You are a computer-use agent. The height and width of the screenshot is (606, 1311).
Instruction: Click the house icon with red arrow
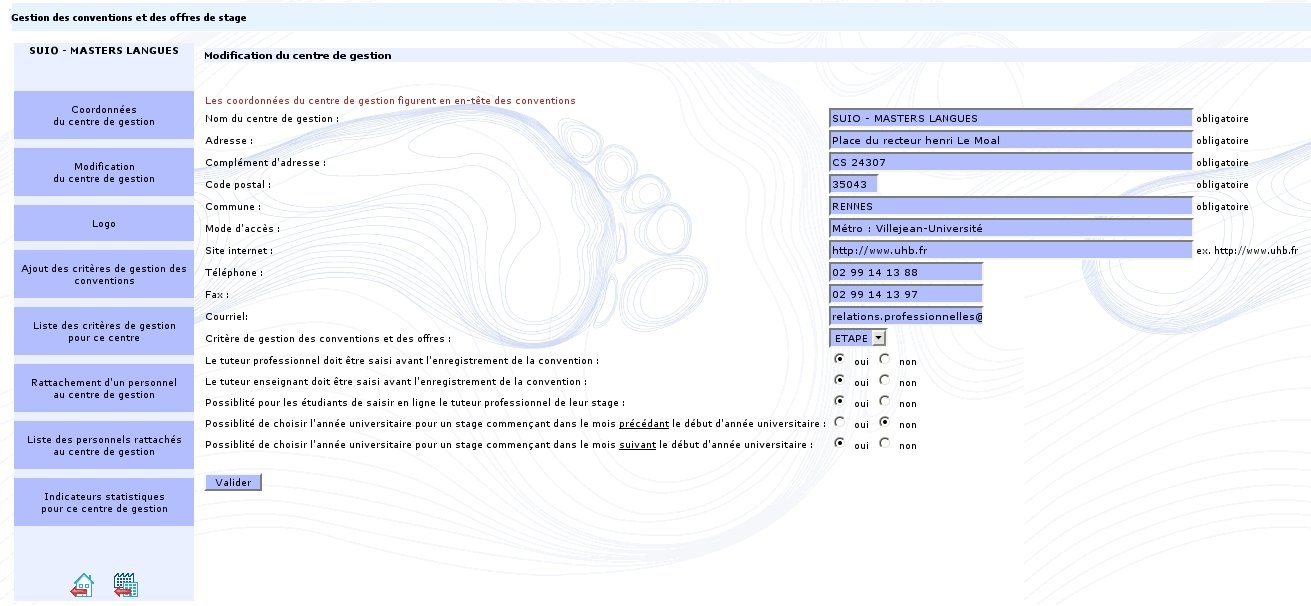tap(82, 585)
